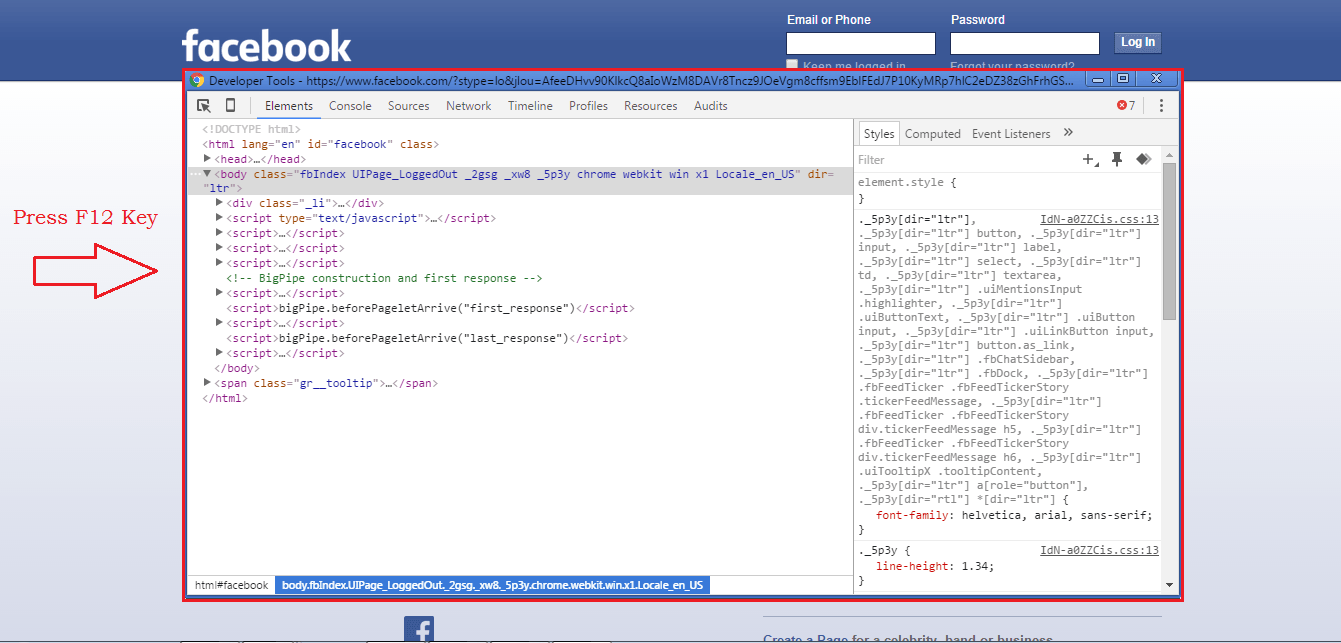Open the Network tab
1341x643 pixels.
pos(468,106)
